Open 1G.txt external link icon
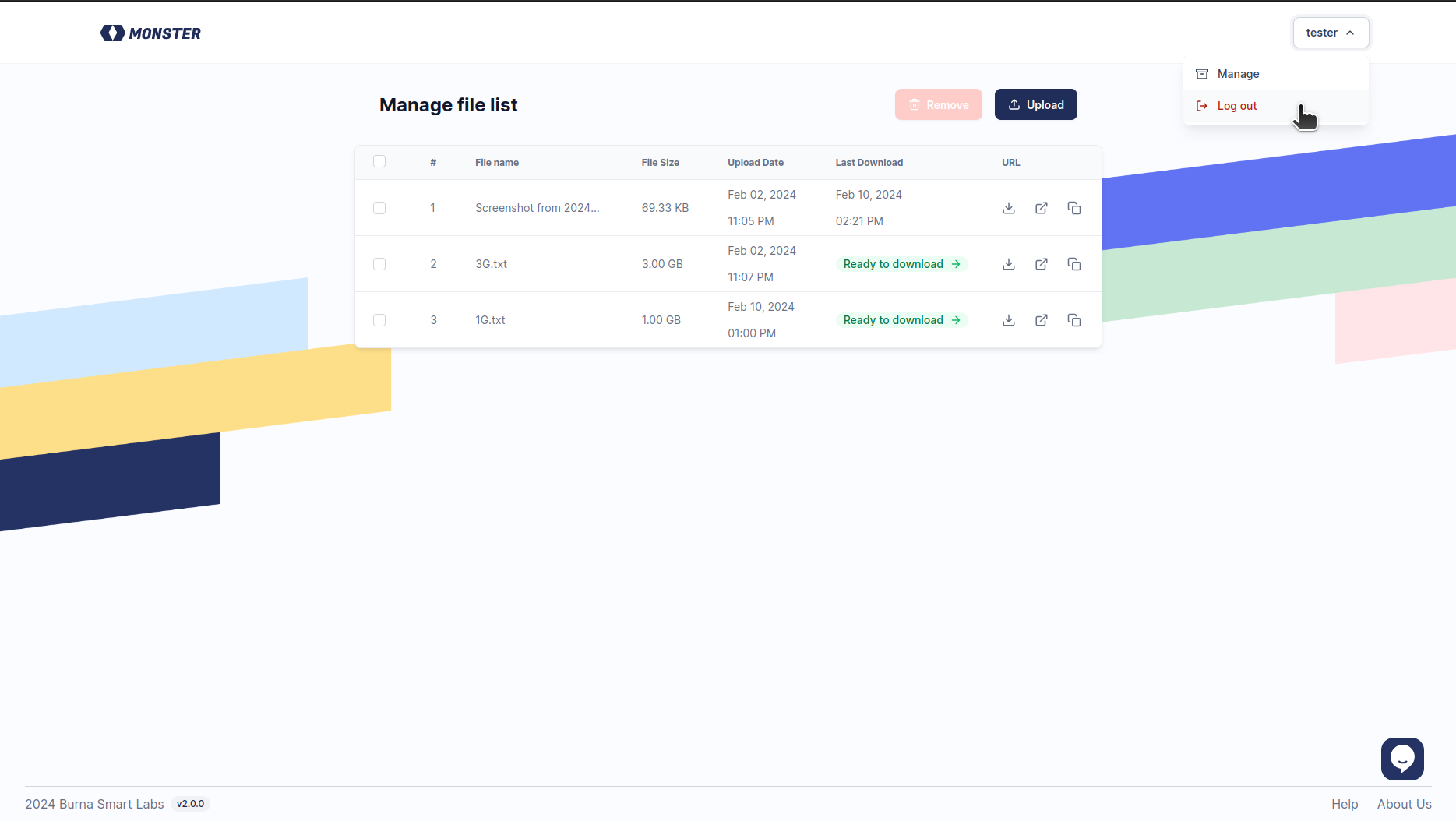Image resolution: width=1456 pixels, height=821 pixels. 1042,320
